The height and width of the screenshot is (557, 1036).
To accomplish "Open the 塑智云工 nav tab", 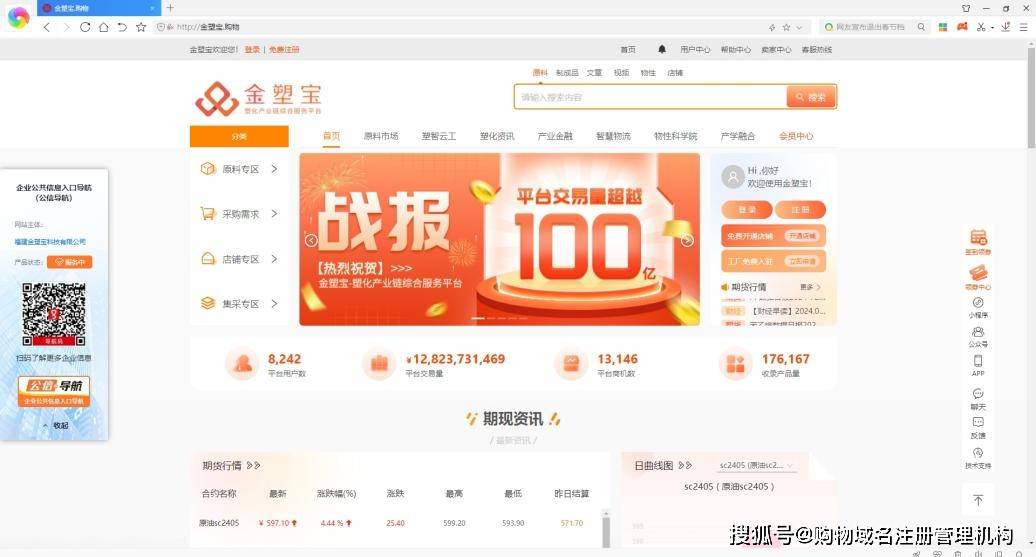I will pyautogui.click(x=439, y=136).
